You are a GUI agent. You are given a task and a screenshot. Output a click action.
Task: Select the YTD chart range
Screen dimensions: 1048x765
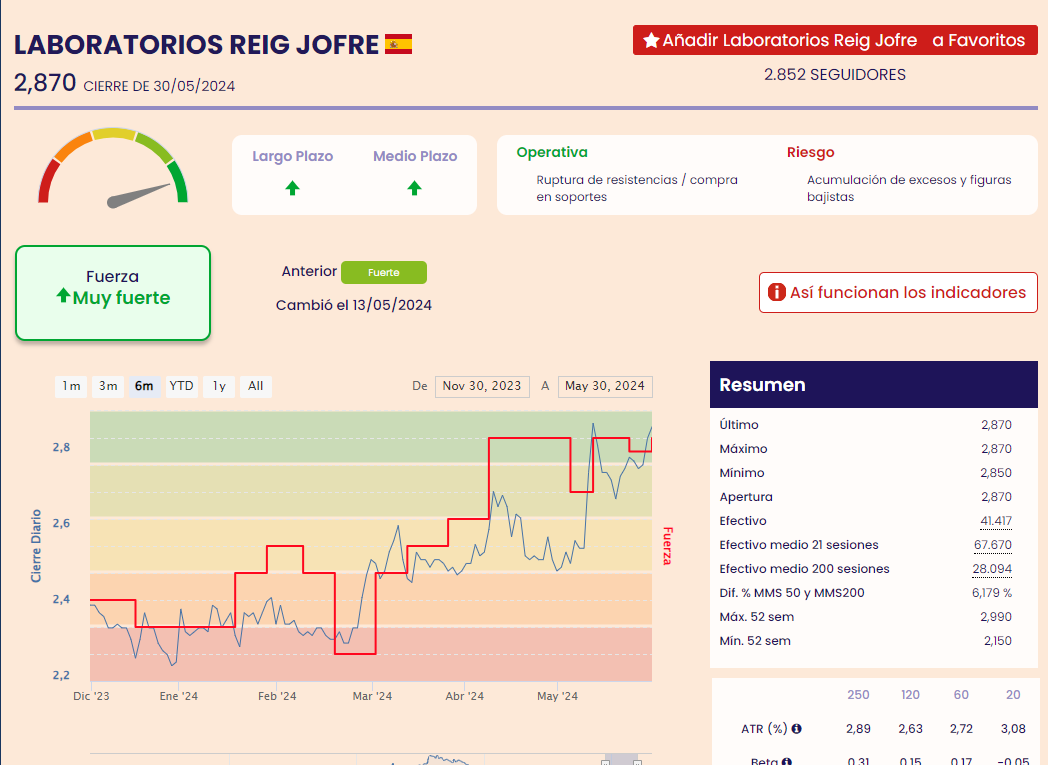click(x=181, y=386)
